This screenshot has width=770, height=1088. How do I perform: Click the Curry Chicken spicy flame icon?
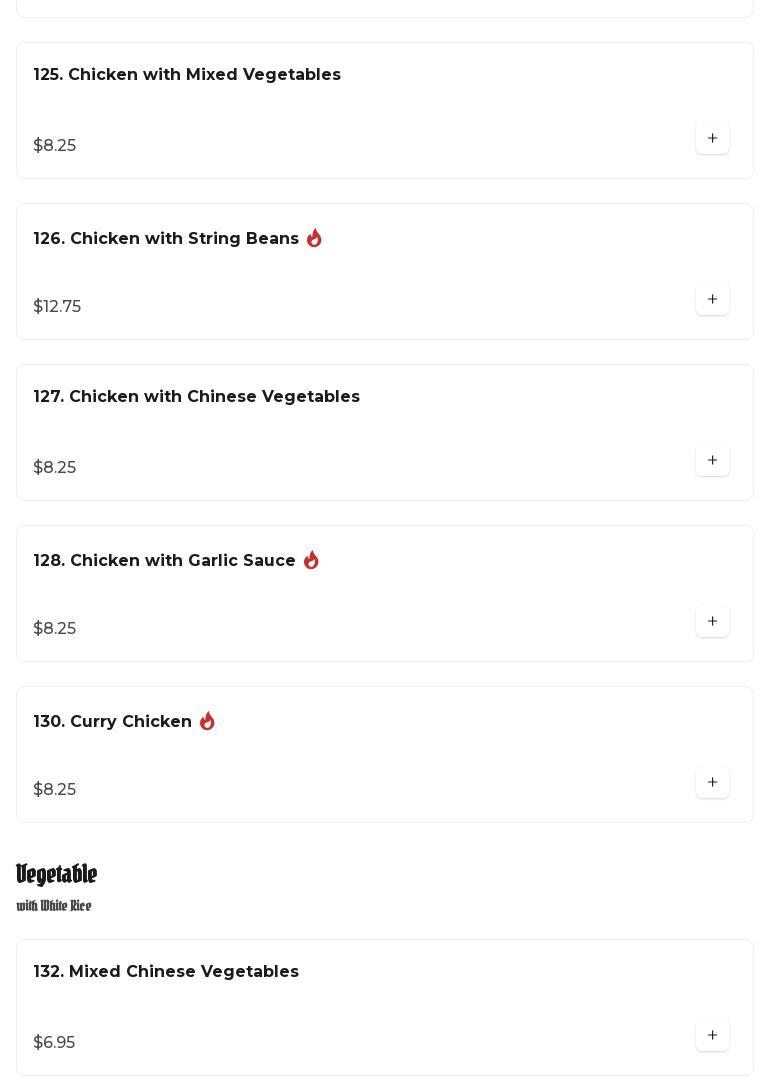coord(207,721)
